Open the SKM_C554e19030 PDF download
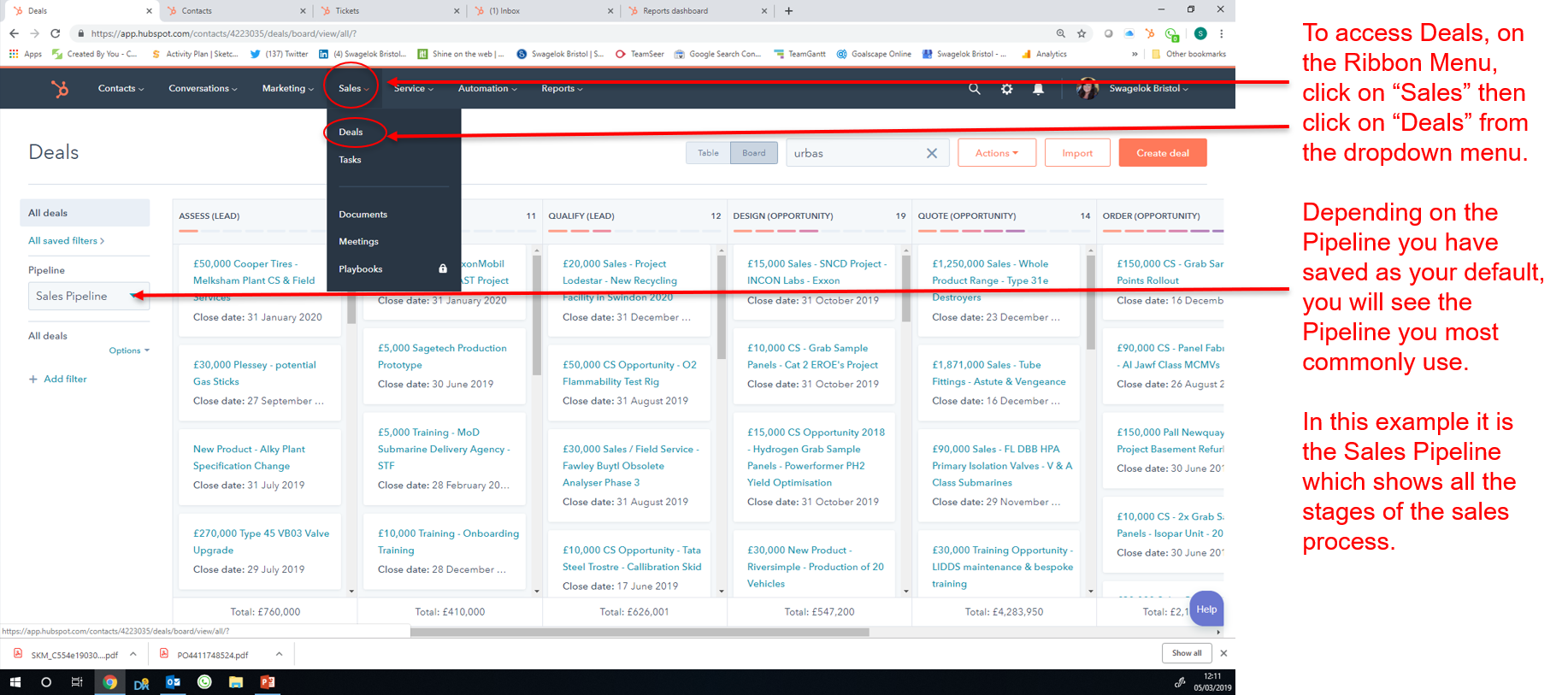Screen dimensions: 1568x695 (x=74, y=655)
